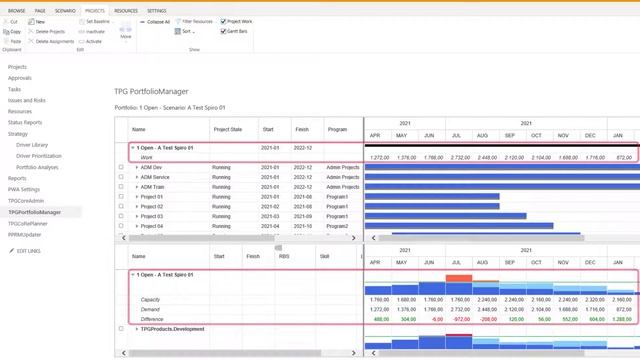
Task: Open the Portfolio Analyses sidebar link
Action: pos(37,167)
